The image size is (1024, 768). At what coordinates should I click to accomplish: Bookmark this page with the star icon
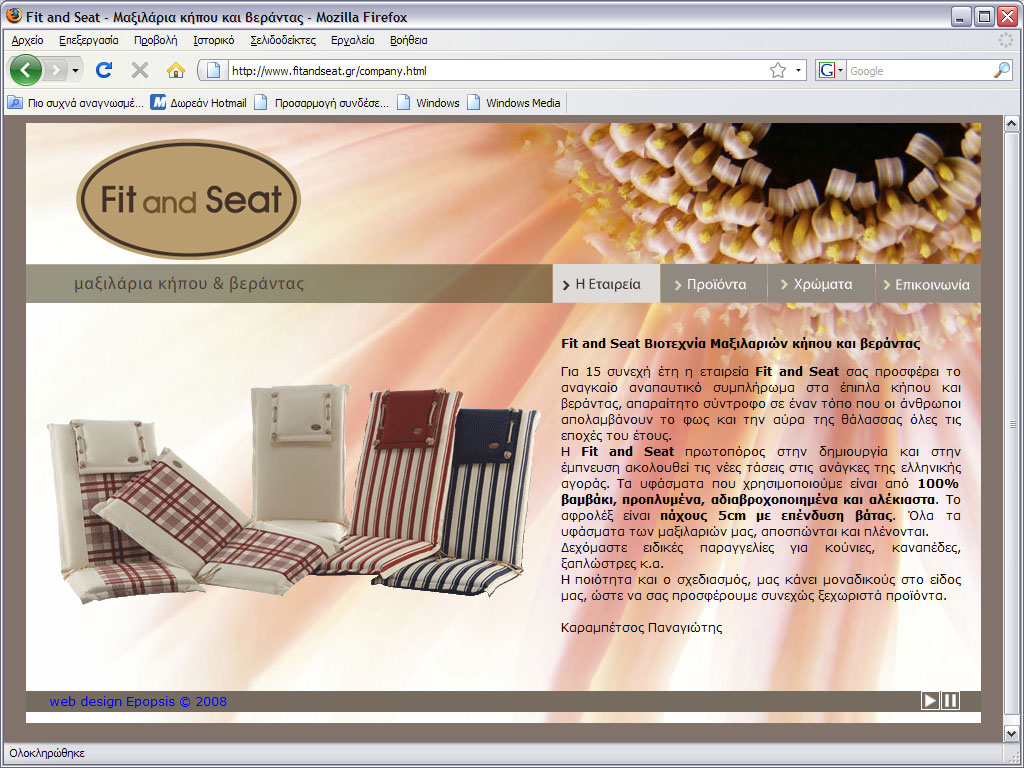777,71
